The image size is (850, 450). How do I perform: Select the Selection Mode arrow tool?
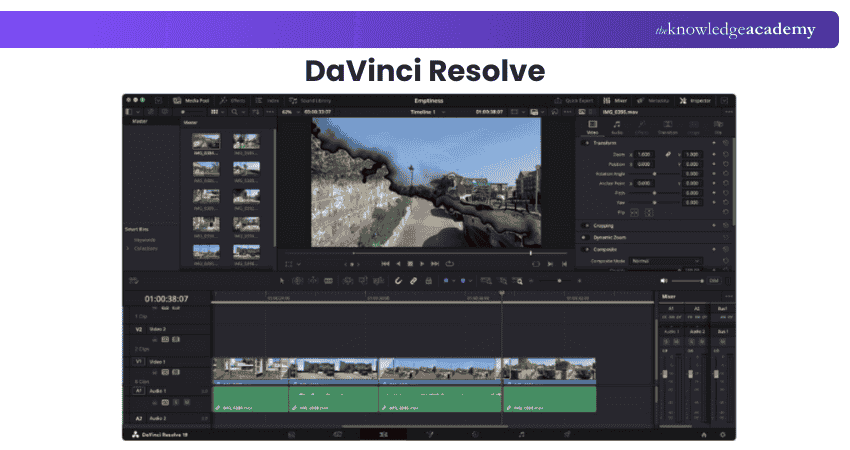[x=282, y=281]
